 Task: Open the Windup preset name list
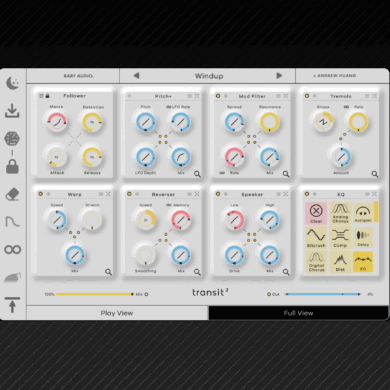[209, 76]
